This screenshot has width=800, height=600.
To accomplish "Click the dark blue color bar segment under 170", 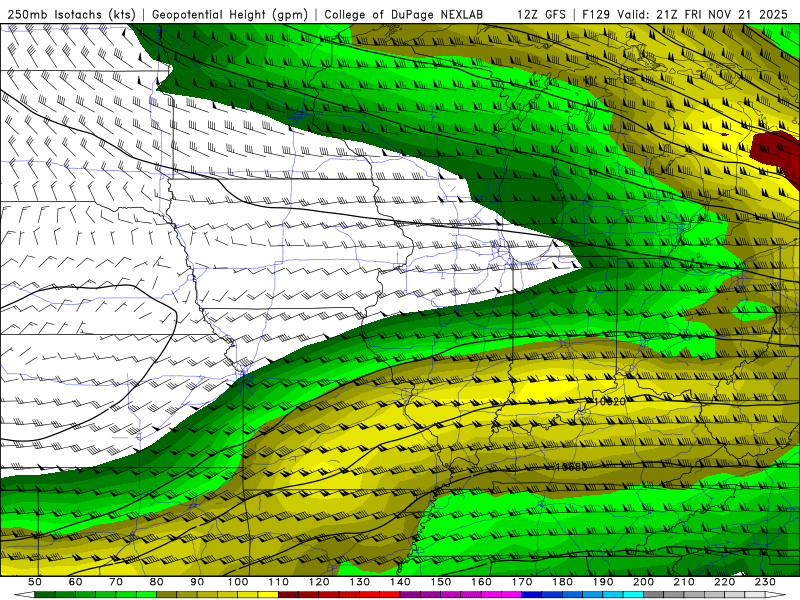I will [x=532, y=595].
